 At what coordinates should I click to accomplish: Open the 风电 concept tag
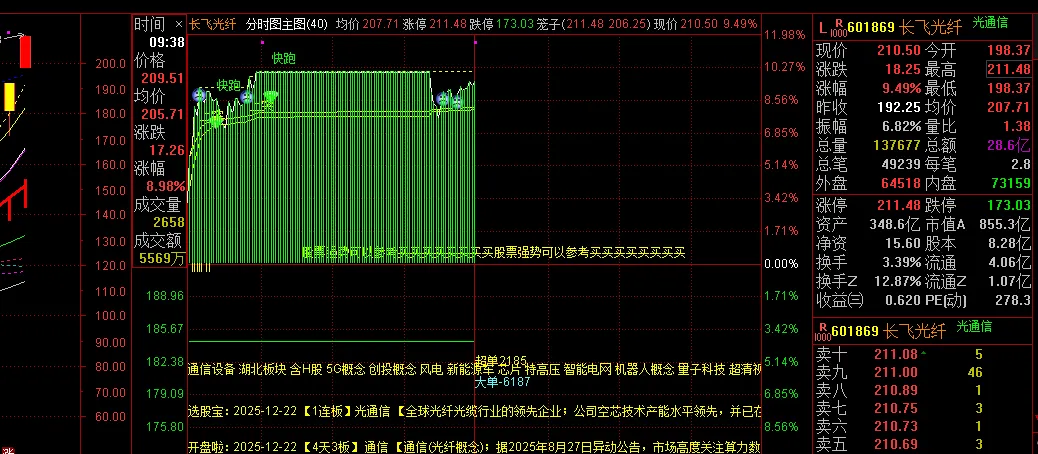click(x=432, y=369)
